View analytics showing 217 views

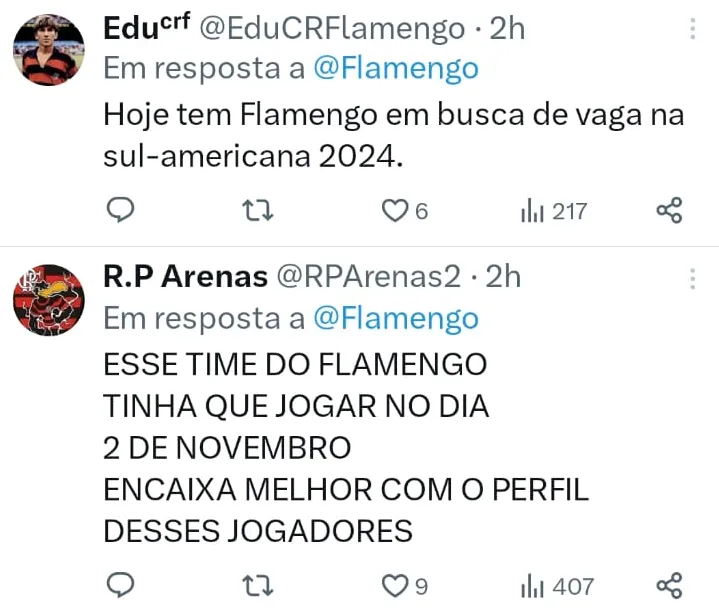tap(553, 211)
